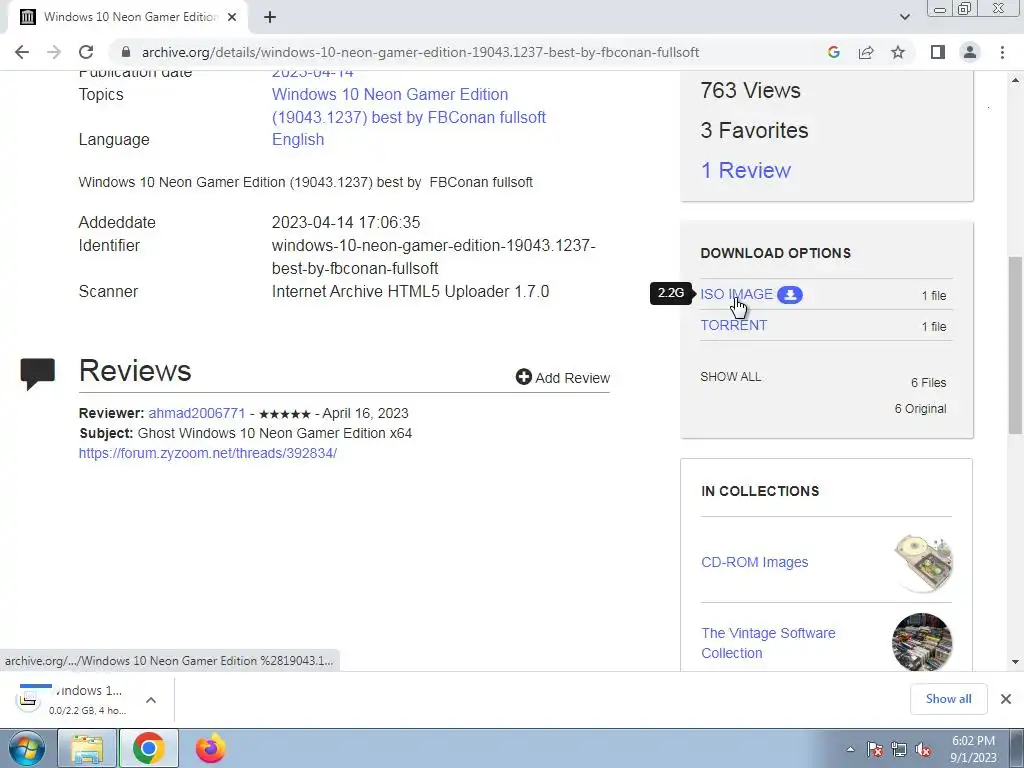Click the Chrome taskbar icon
This screenshot has height=768, width=1024.
pyautogui.click(x=148, y=748)
